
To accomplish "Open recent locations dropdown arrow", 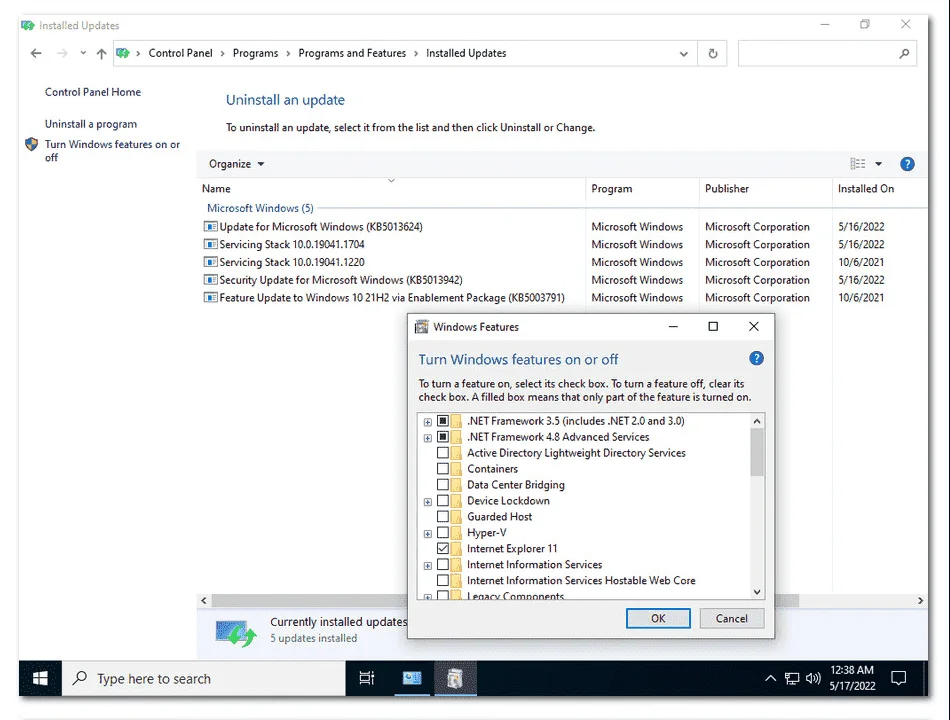I will tap(83, 53).
